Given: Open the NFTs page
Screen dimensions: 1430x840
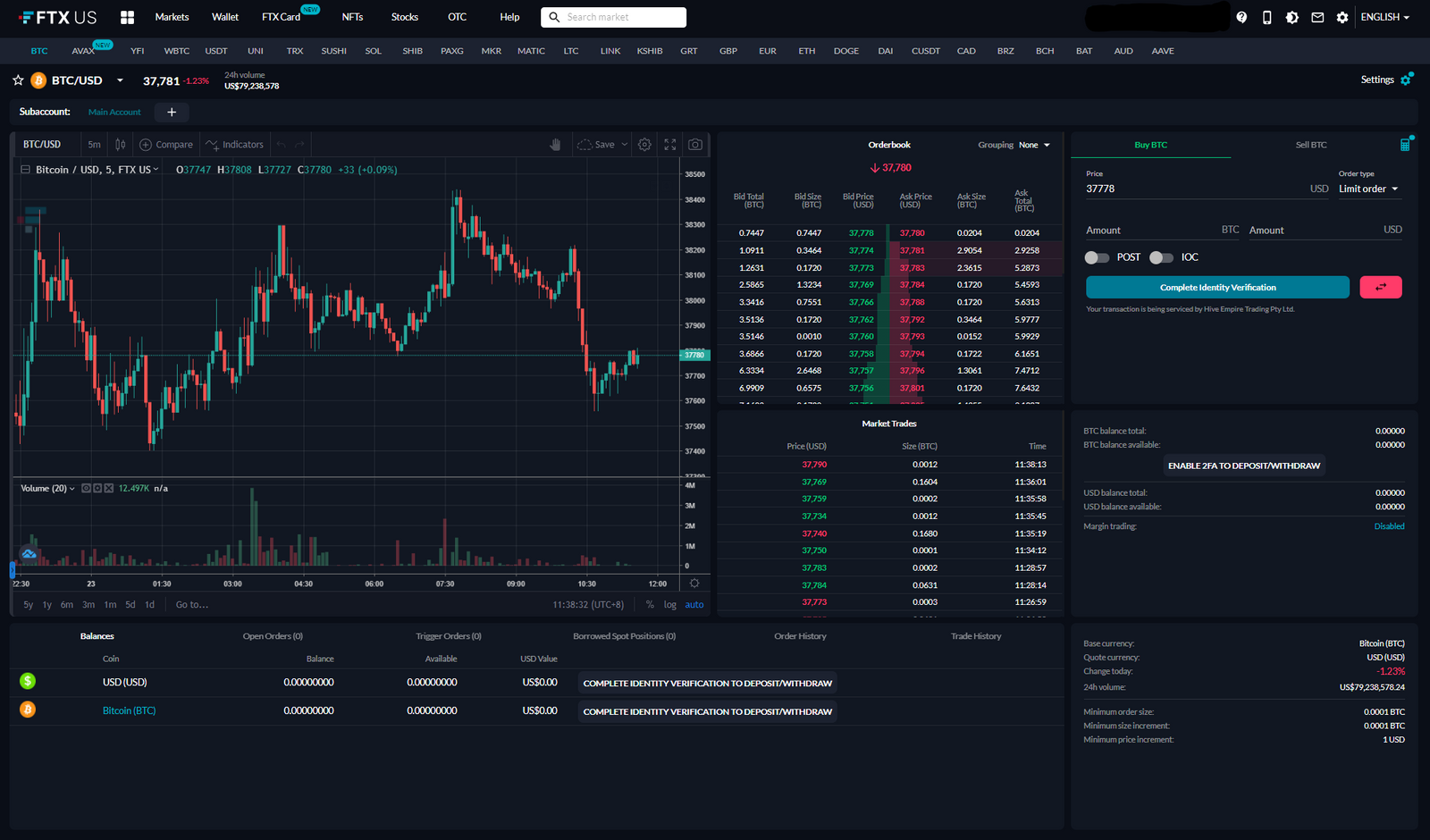Looking at the screenshot, I should coord(352,17).
